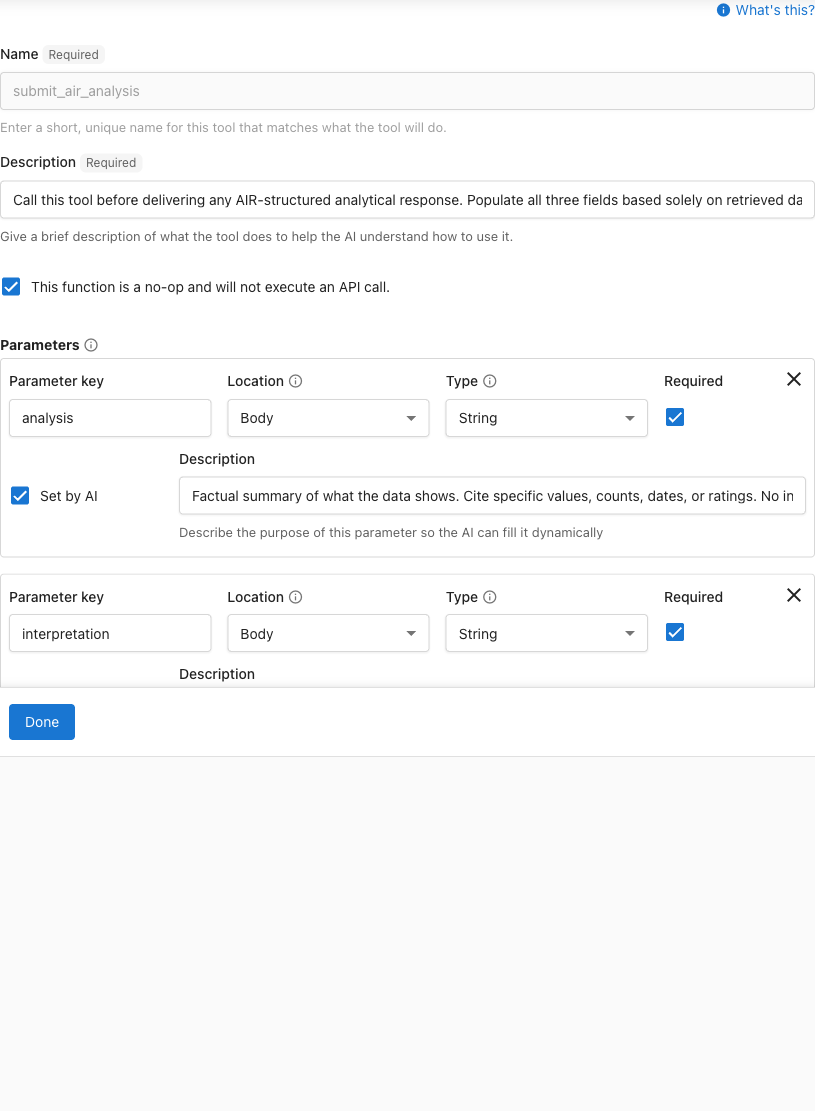Remove the analysis parameter with the X

coord(793,379)
